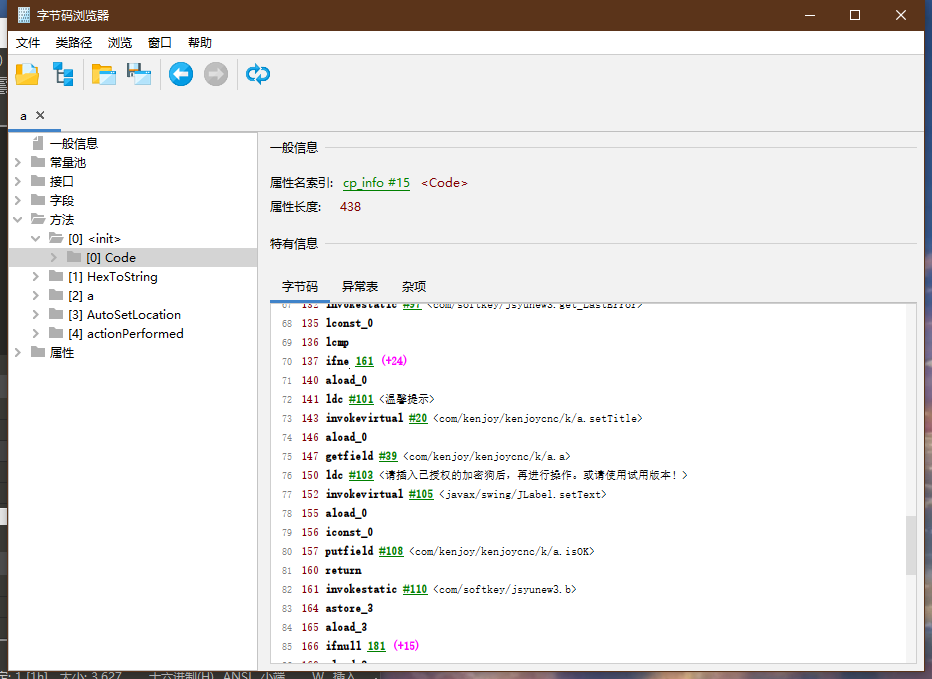This screenshot has height=679, width=932.
Task: Follow #20 setTitle constant link
Action: (x=418, y=418)
